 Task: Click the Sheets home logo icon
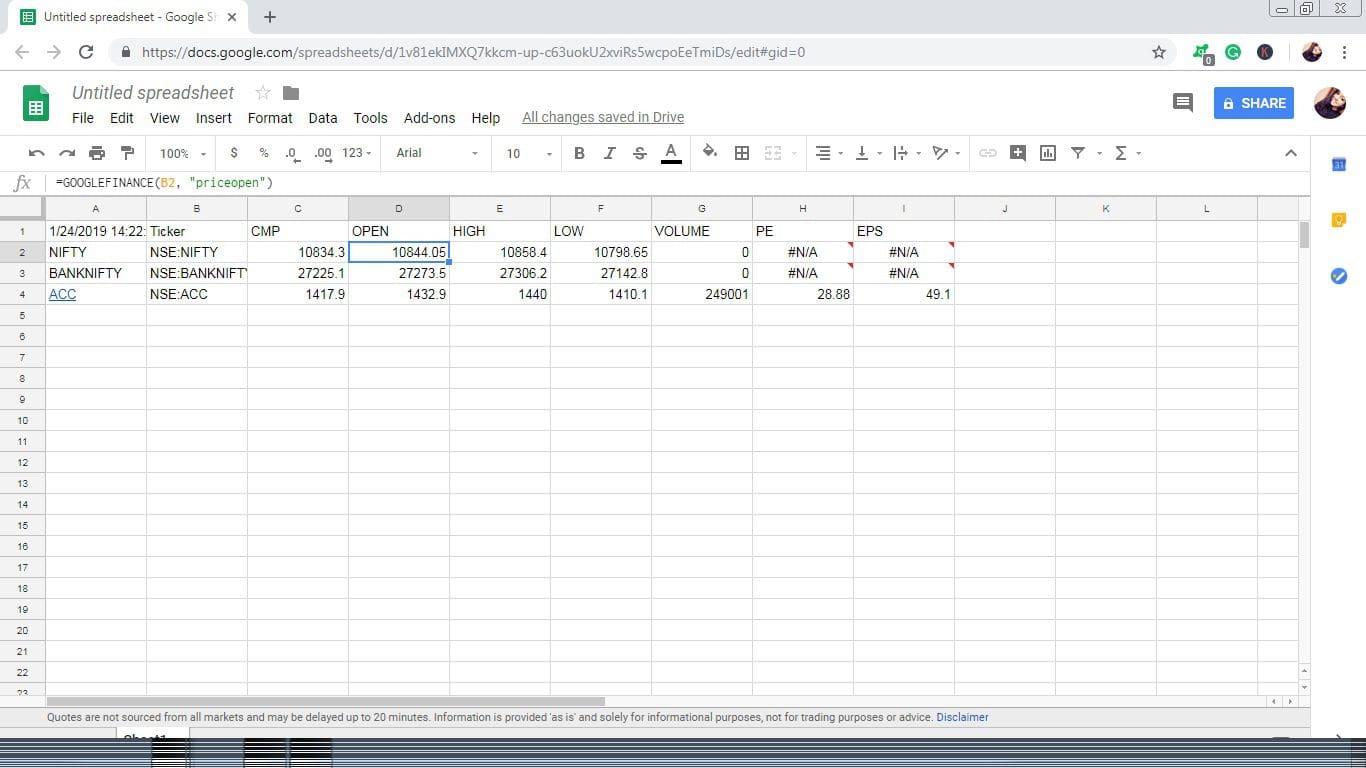click(x=36, y=103)
